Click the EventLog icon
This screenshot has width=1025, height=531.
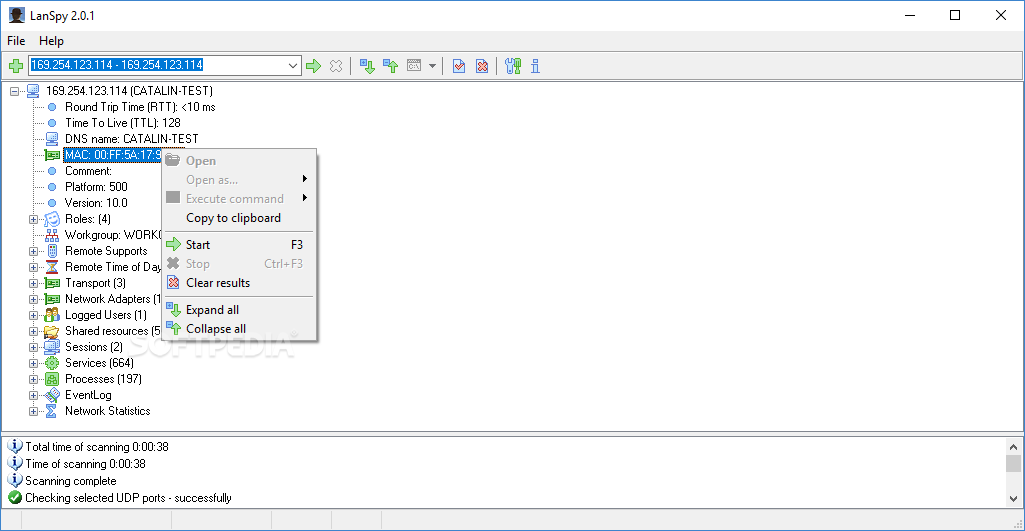[x=52, y=395]
